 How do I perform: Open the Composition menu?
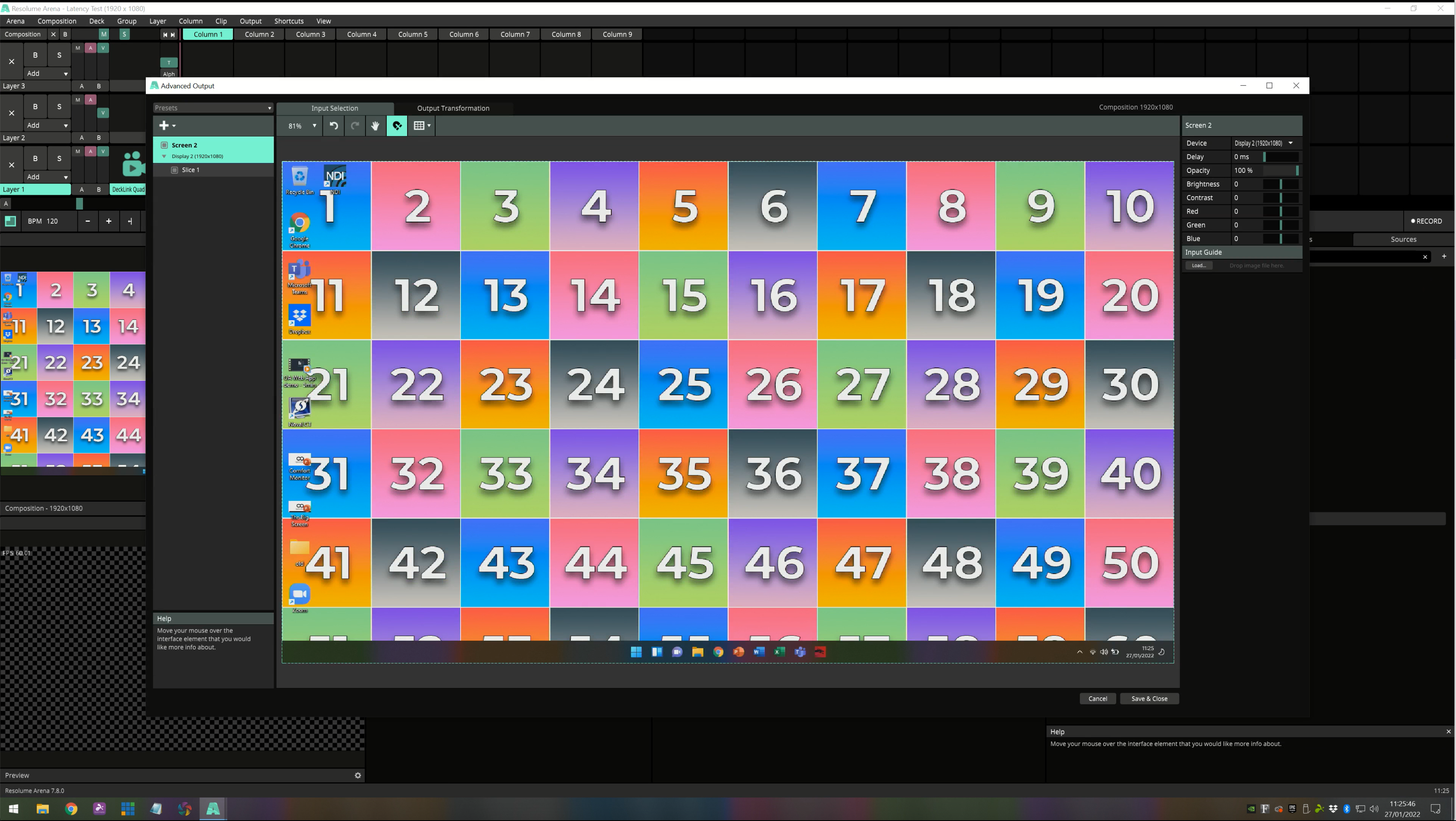click(57, 21)
